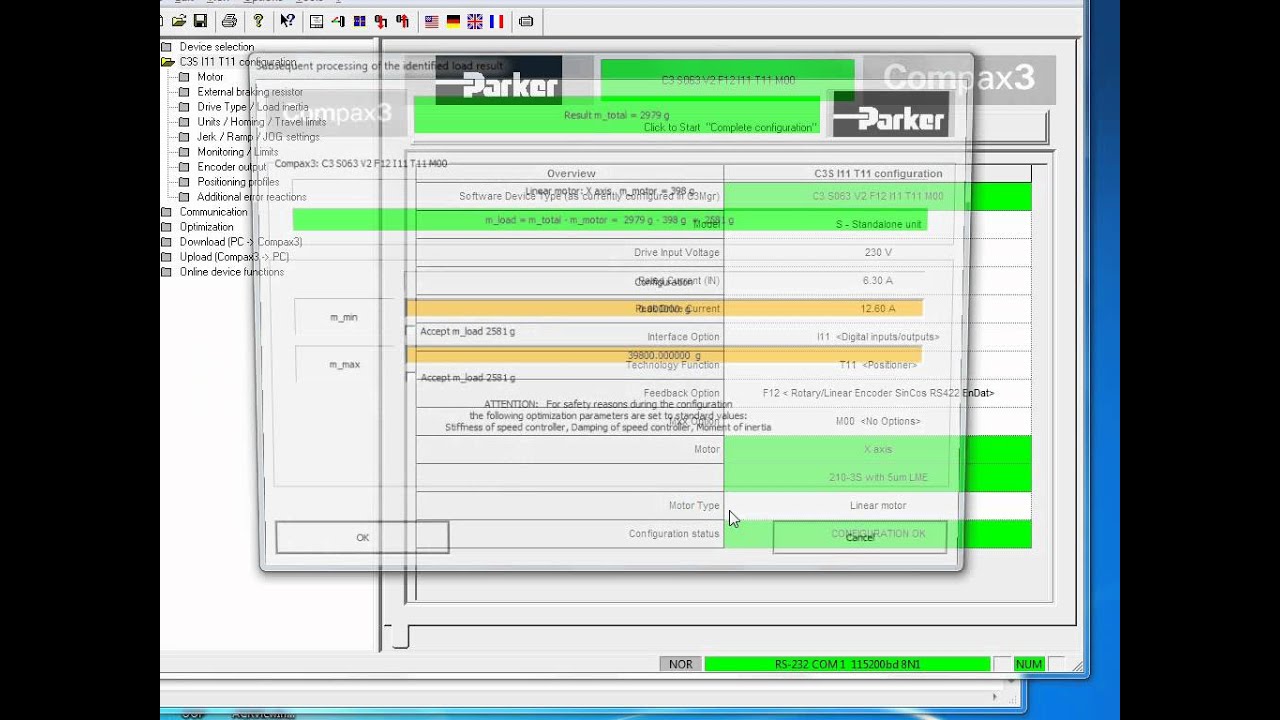This screenshot has width=1280, height=720.
Task: Open Jerk / Ramp / JOG settings entry
Action: pyautogui.click(x=258, y=137)
